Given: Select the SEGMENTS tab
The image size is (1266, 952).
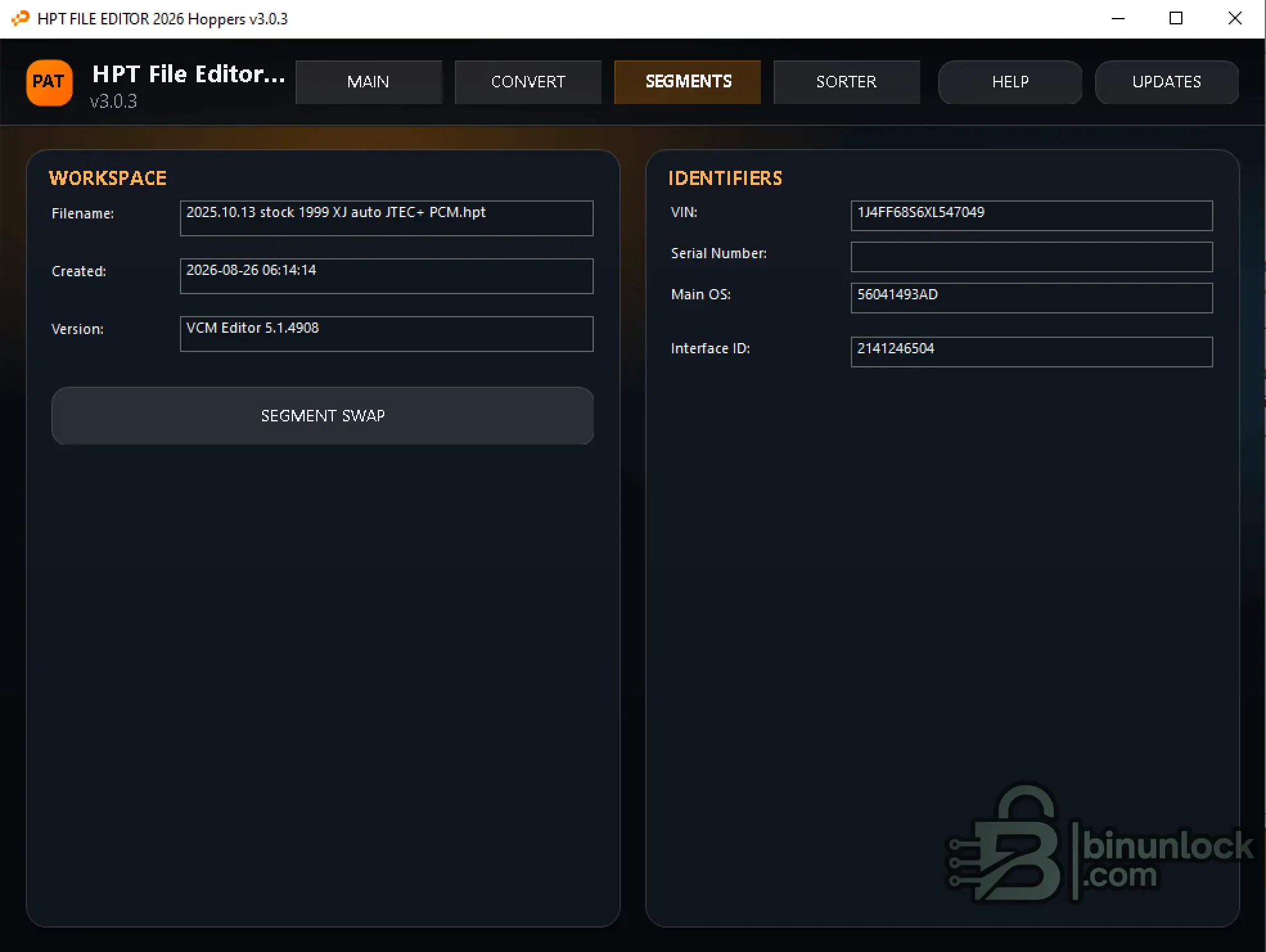Looking at the screenshot, I should click(688, 82).
